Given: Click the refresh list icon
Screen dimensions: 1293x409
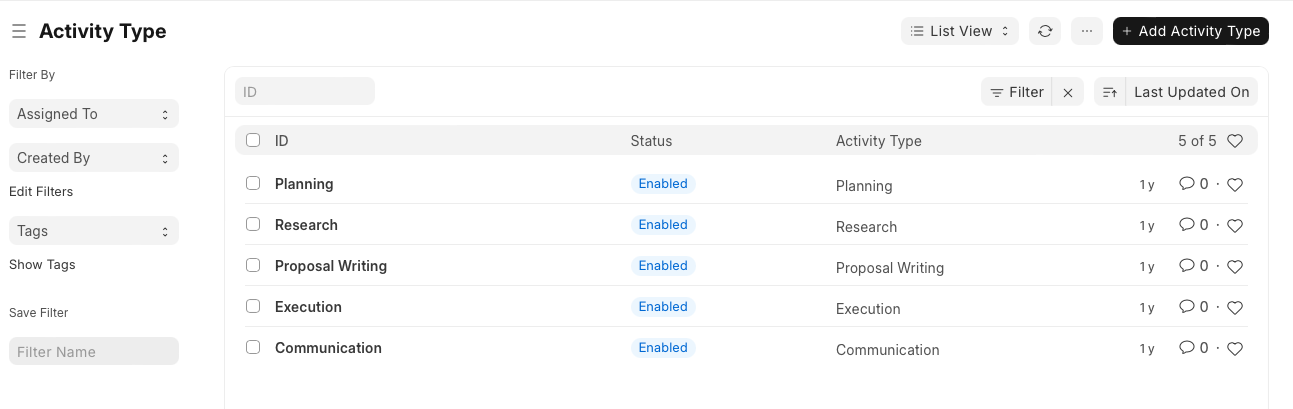Looking at the screenshot, I should pyautogui.click(x=1045, y=31).
